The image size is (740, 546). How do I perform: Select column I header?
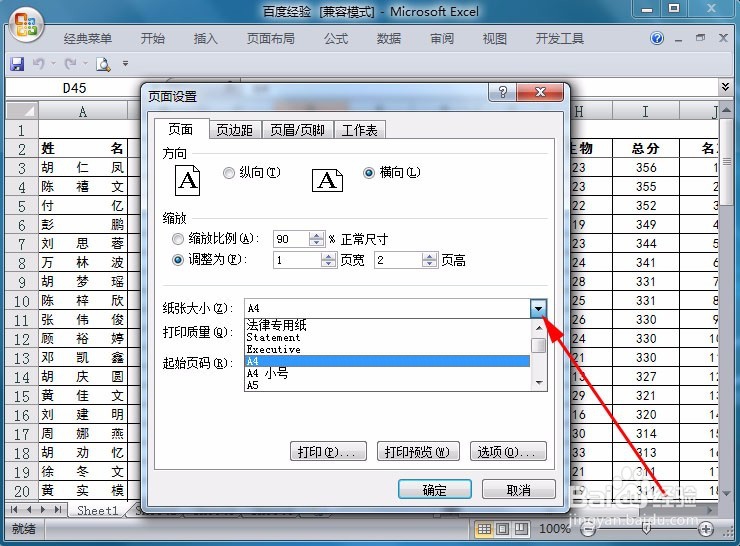[645, 111]
